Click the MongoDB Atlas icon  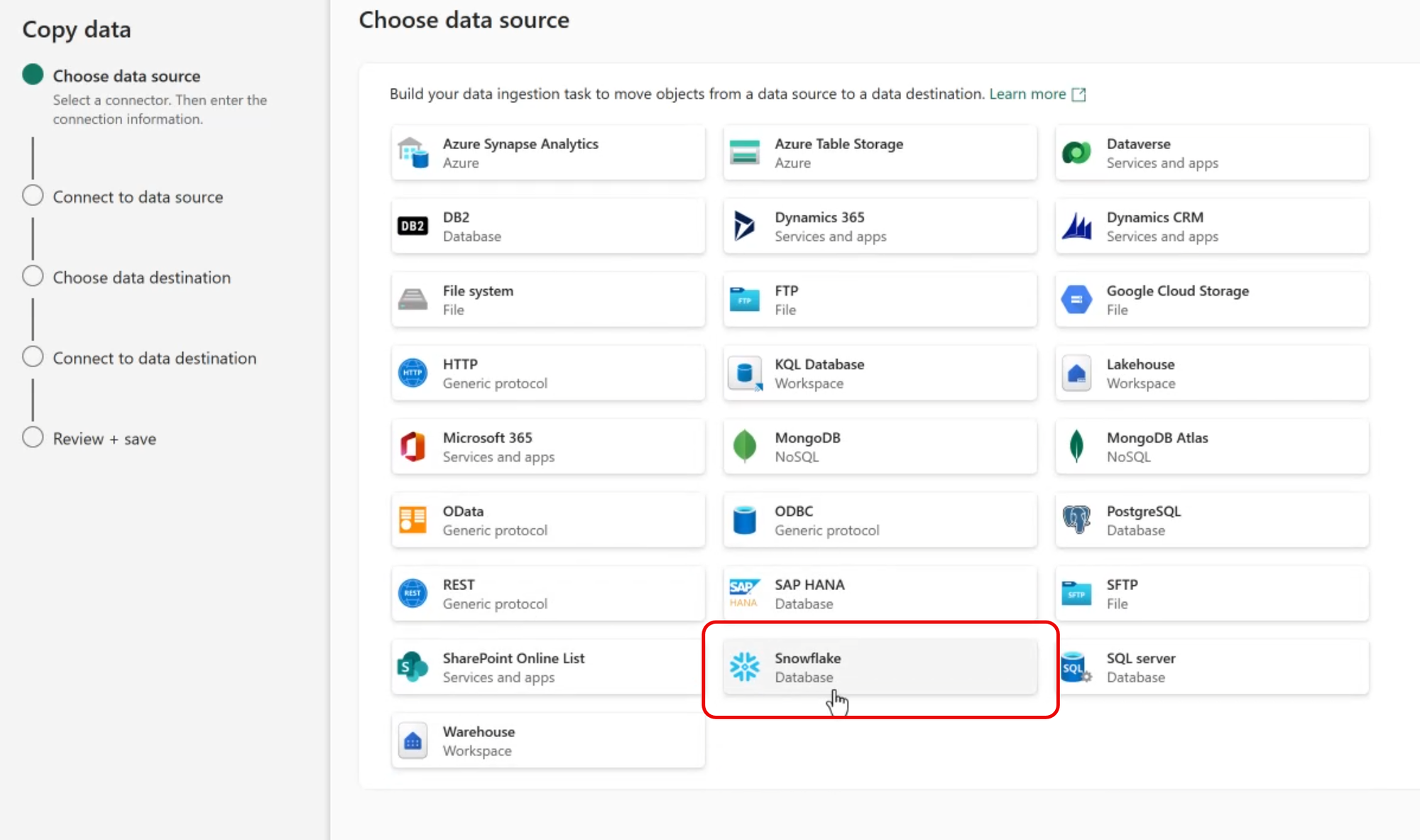coord(1076,447)
